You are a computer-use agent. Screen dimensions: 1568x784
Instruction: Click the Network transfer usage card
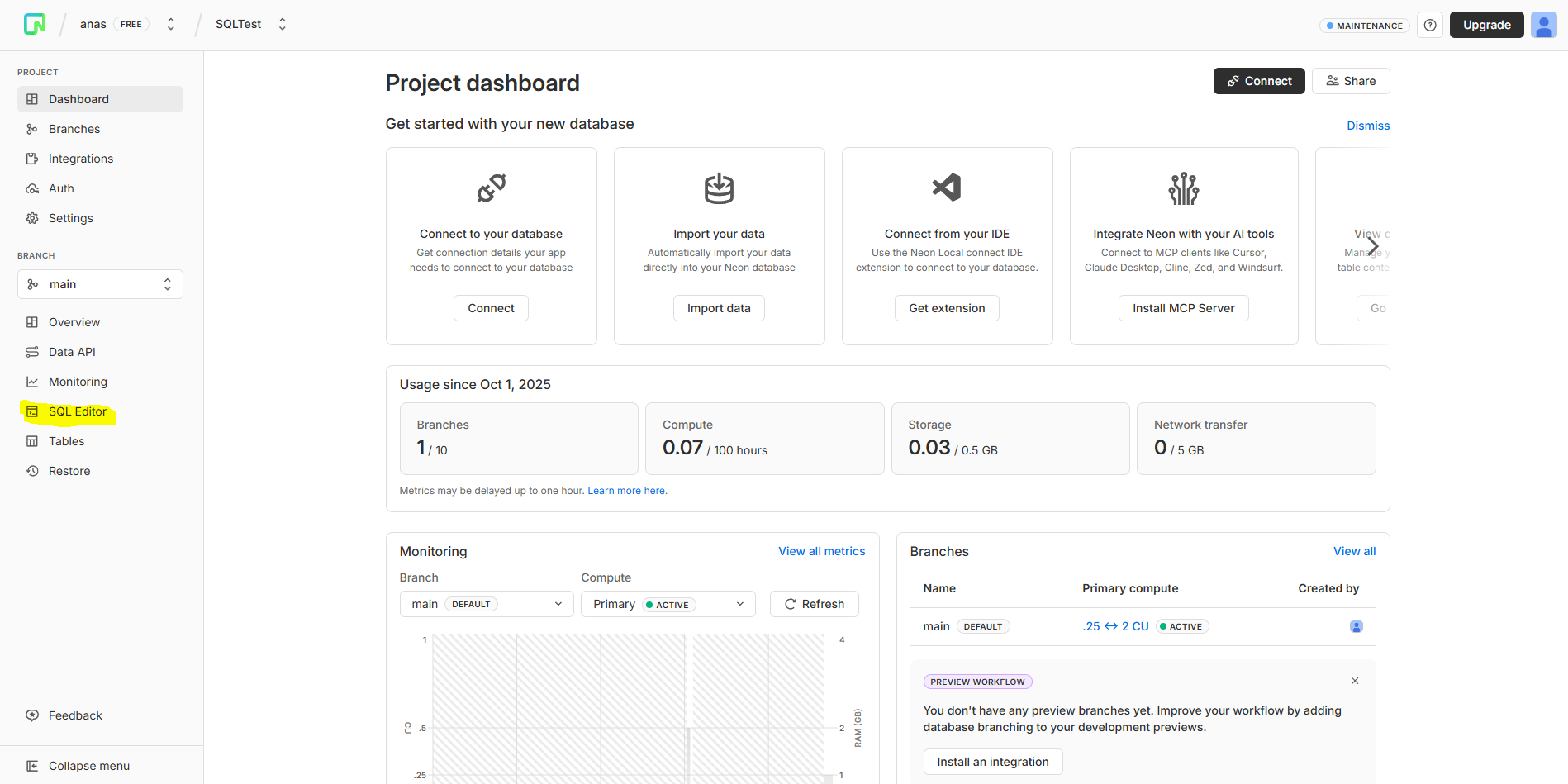1257,439
